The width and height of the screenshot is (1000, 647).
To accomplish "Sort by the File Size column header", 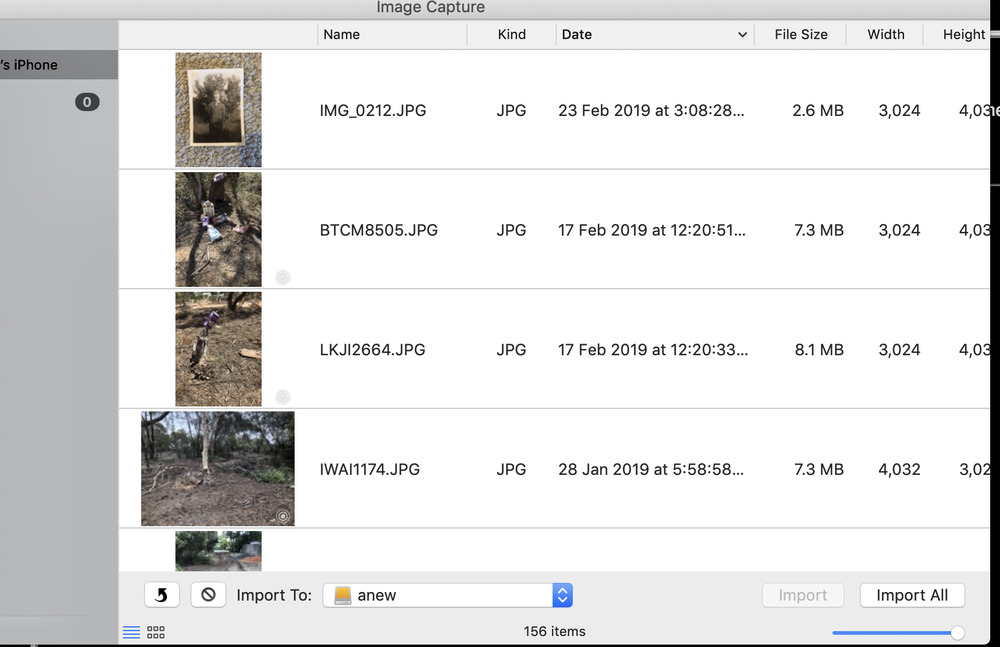I will 800,34.
